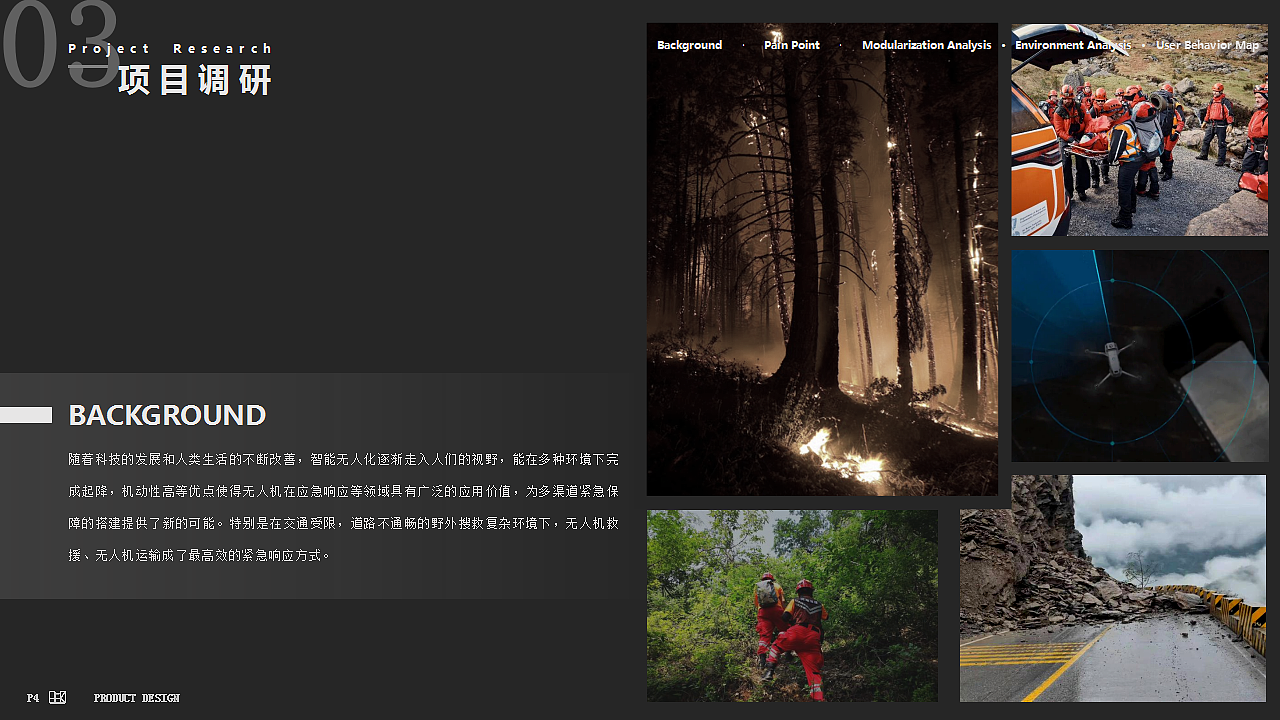
Task: Click the PRODUCT DESIGN footer label
Action: tap(137, 698)
